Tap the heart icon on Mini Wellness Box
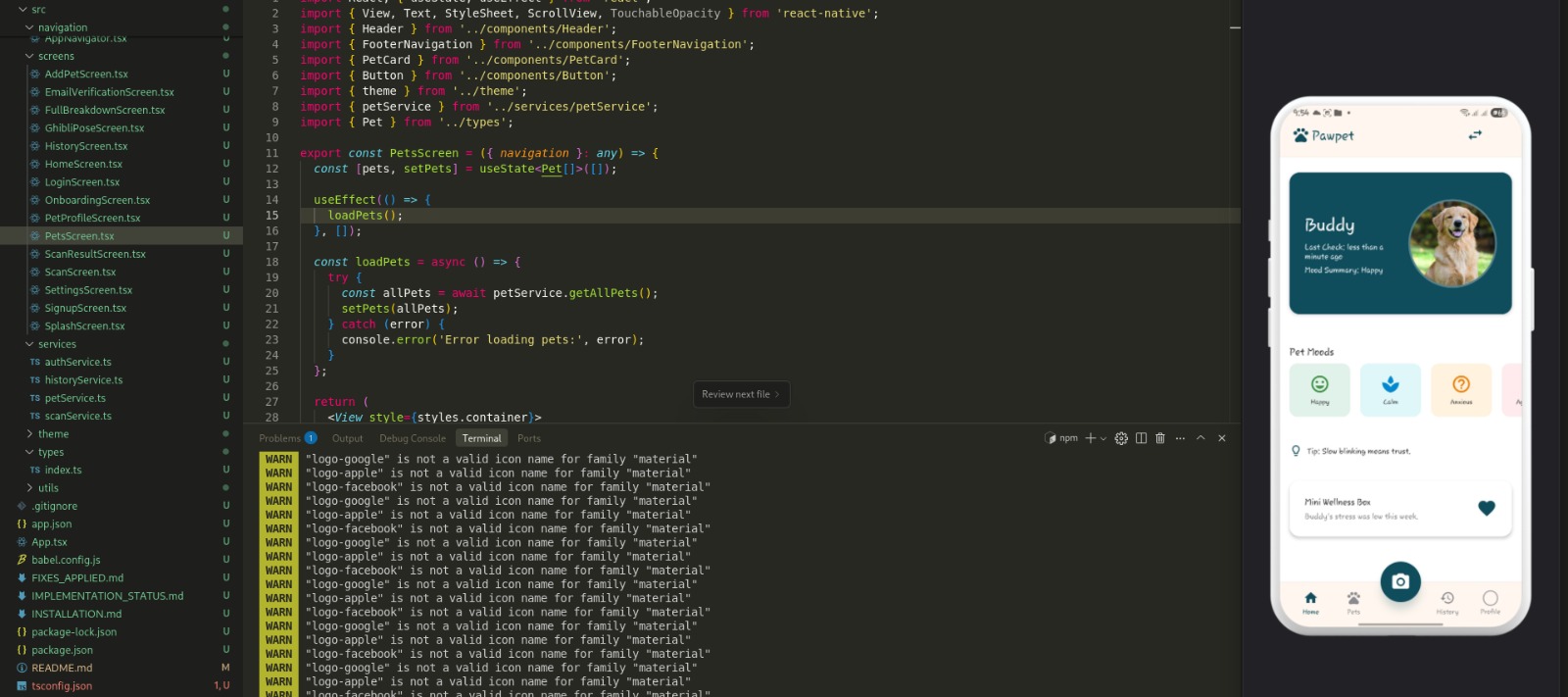The height and width of the screenshot is (697, 1568). [x=1486, y=508]
